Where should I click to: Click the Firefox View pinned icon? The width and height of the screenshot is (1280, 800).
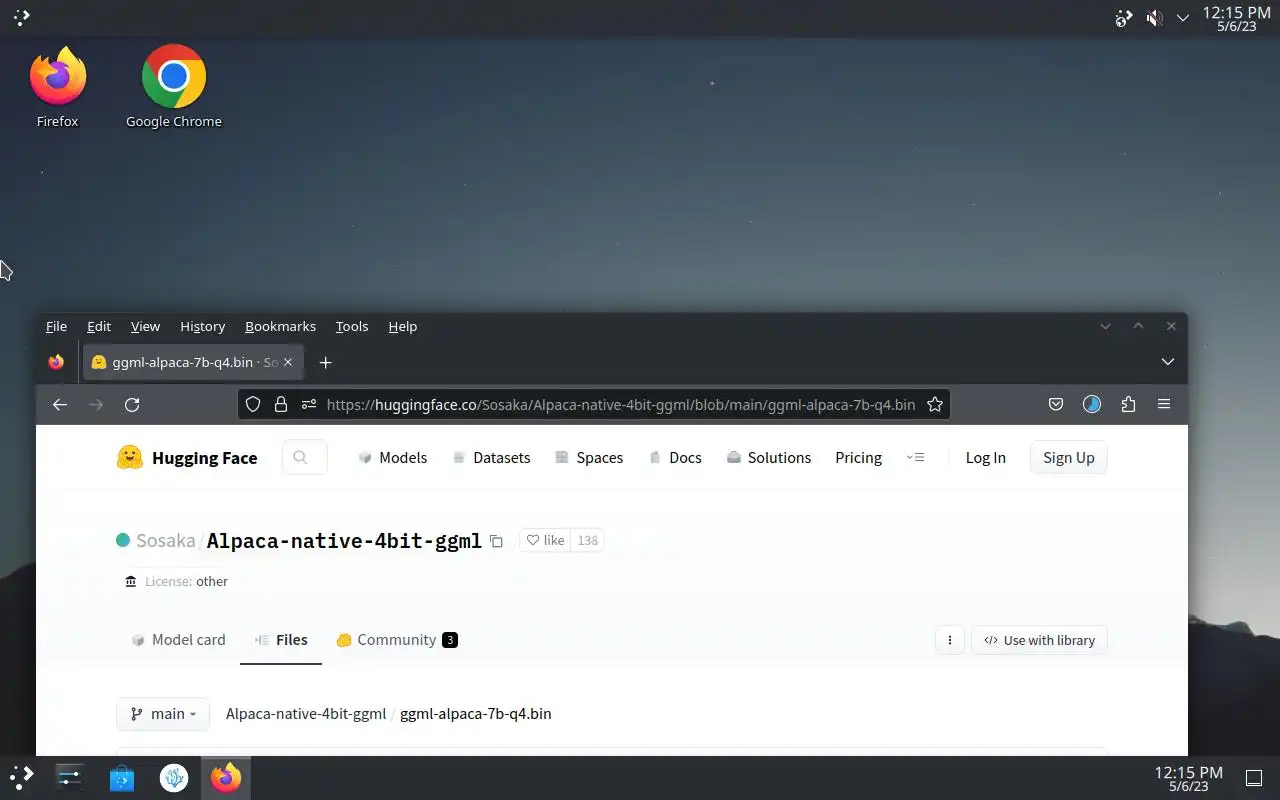56,362
